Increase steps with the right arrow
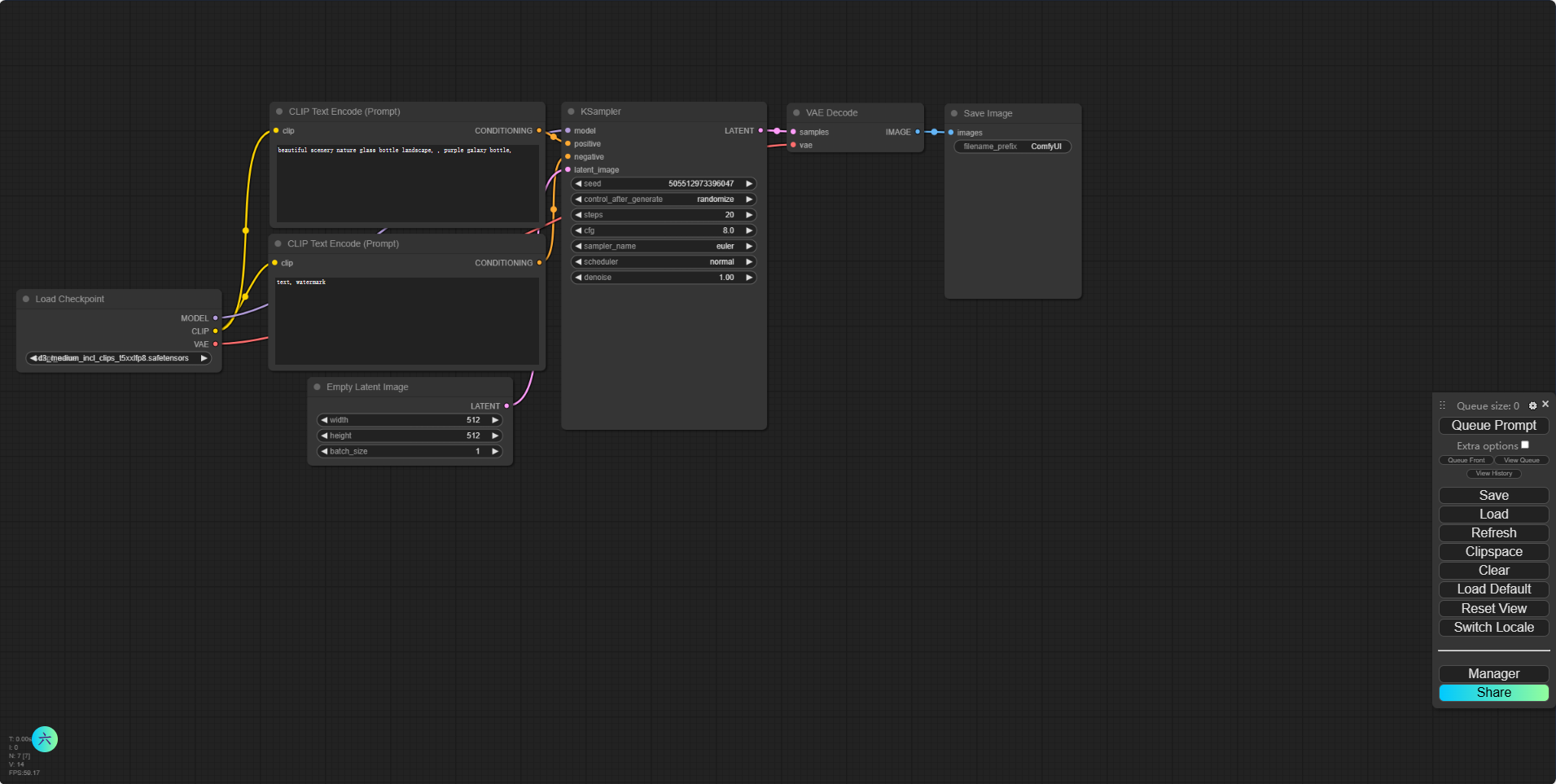Screen dimensions: 1556x784 [x=749, y=215]
